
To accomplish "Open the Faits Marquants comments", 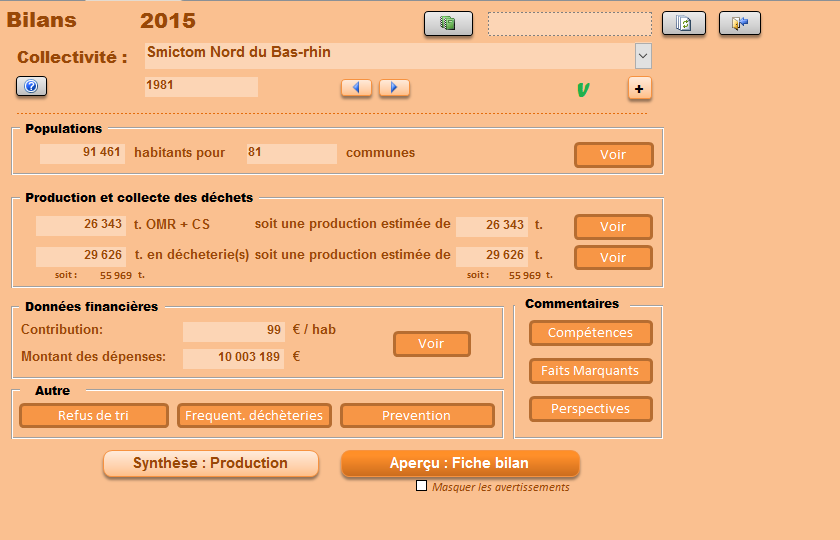I will point(590,371).
